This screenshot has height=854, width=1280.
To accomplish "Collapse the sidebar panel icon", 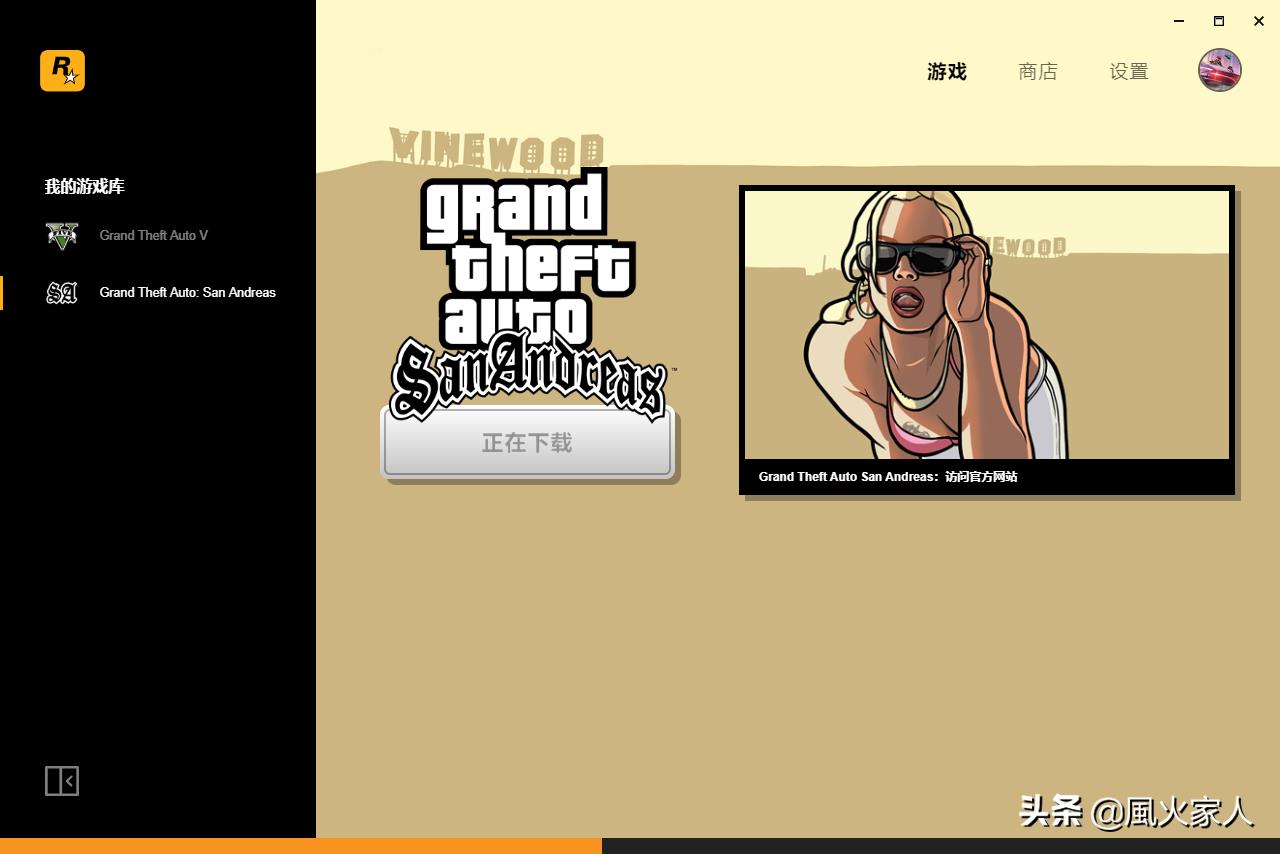I will tap(62, 781).
